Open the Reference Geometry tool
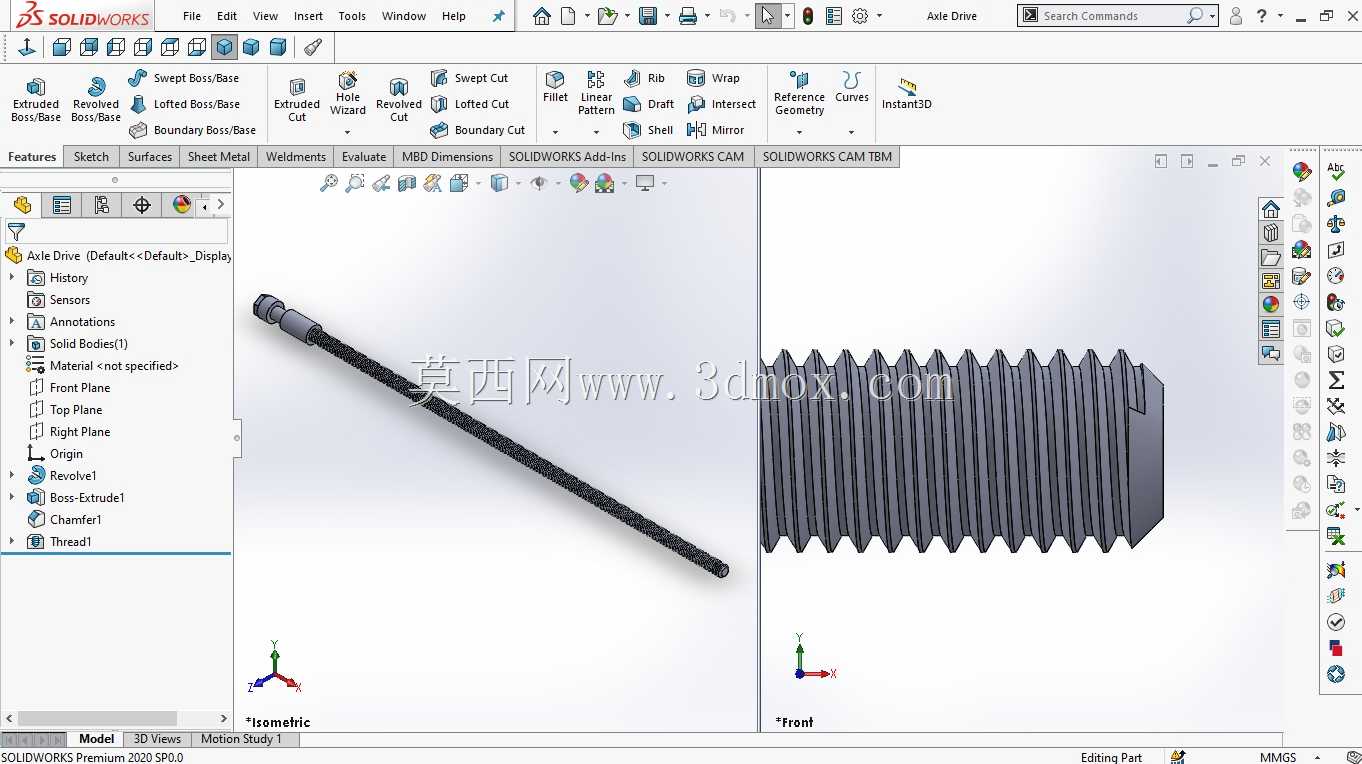Image resolution: width=1362 pixels, height=764 pixels. coord(799,93)
